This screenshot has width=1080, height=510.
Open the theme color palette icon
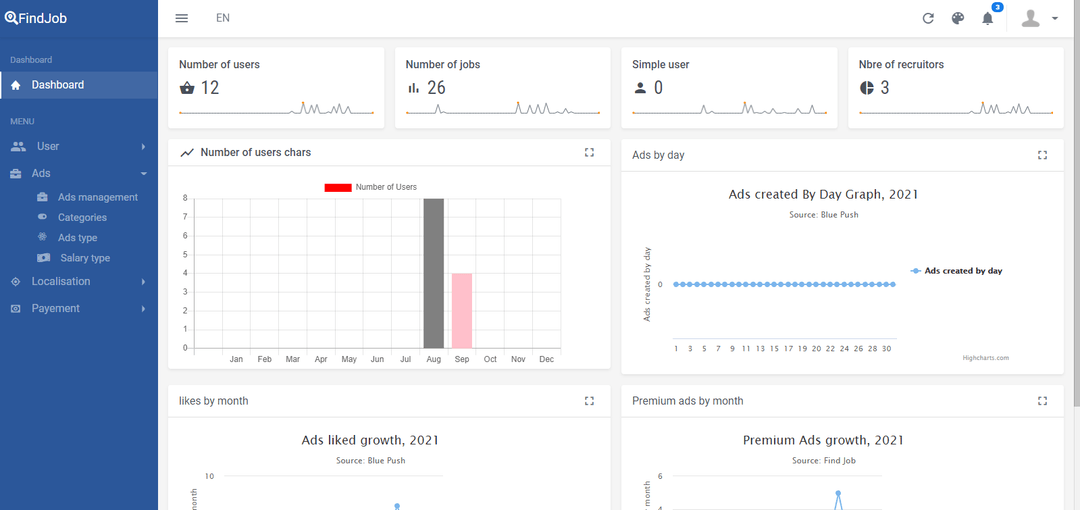[x=957, y=18]
